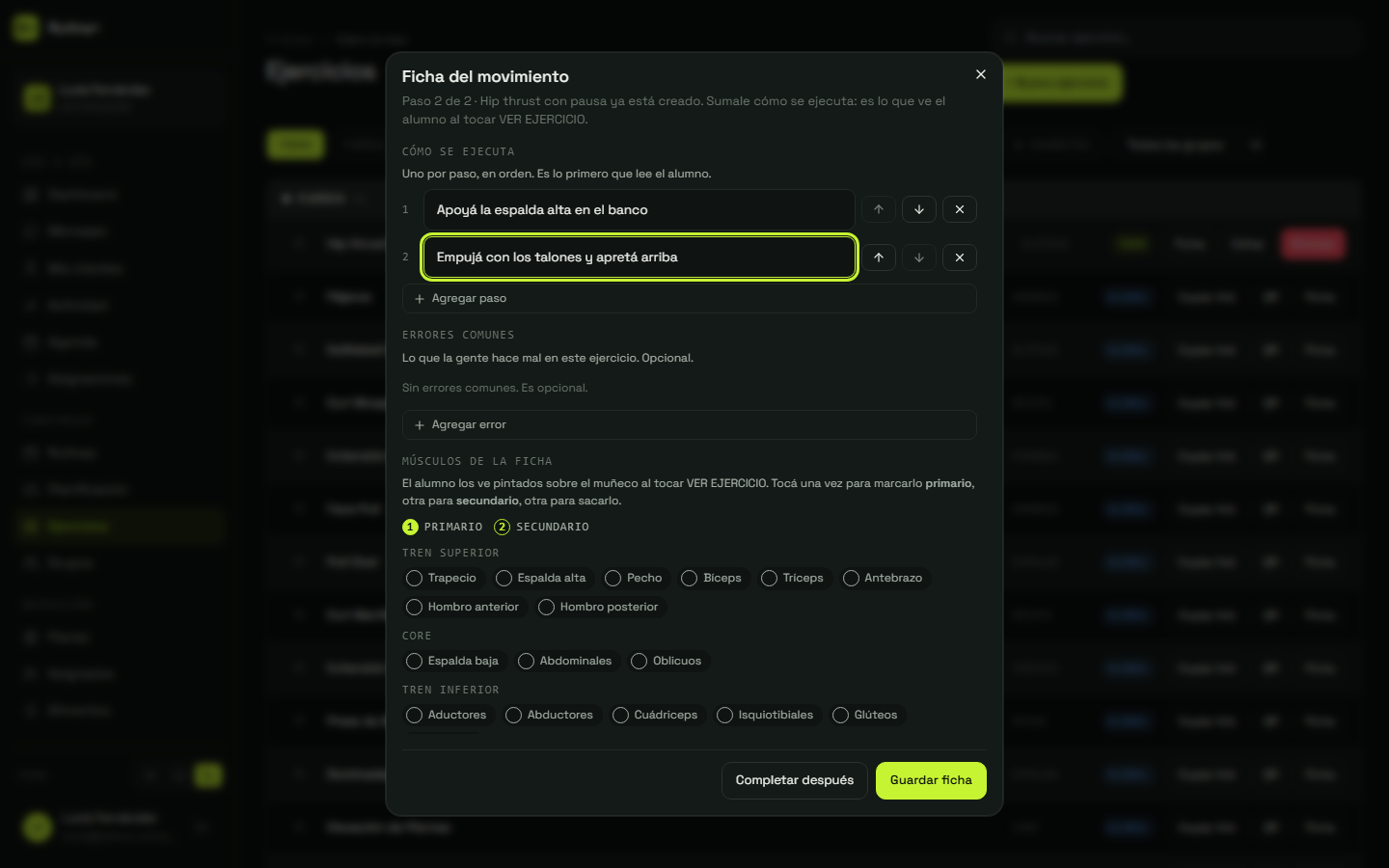Select Hombro posterior chip
1389x868 pixels.
[x=599, y=608]
